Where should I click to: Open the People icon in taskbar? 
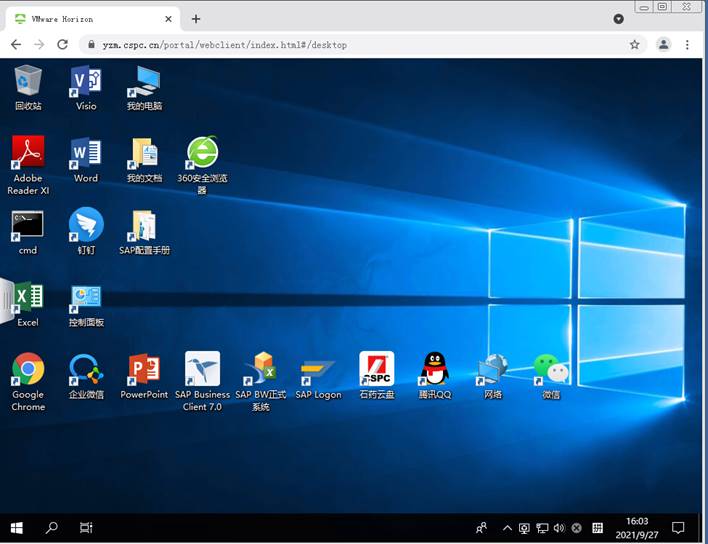click(x=481, y=528)
